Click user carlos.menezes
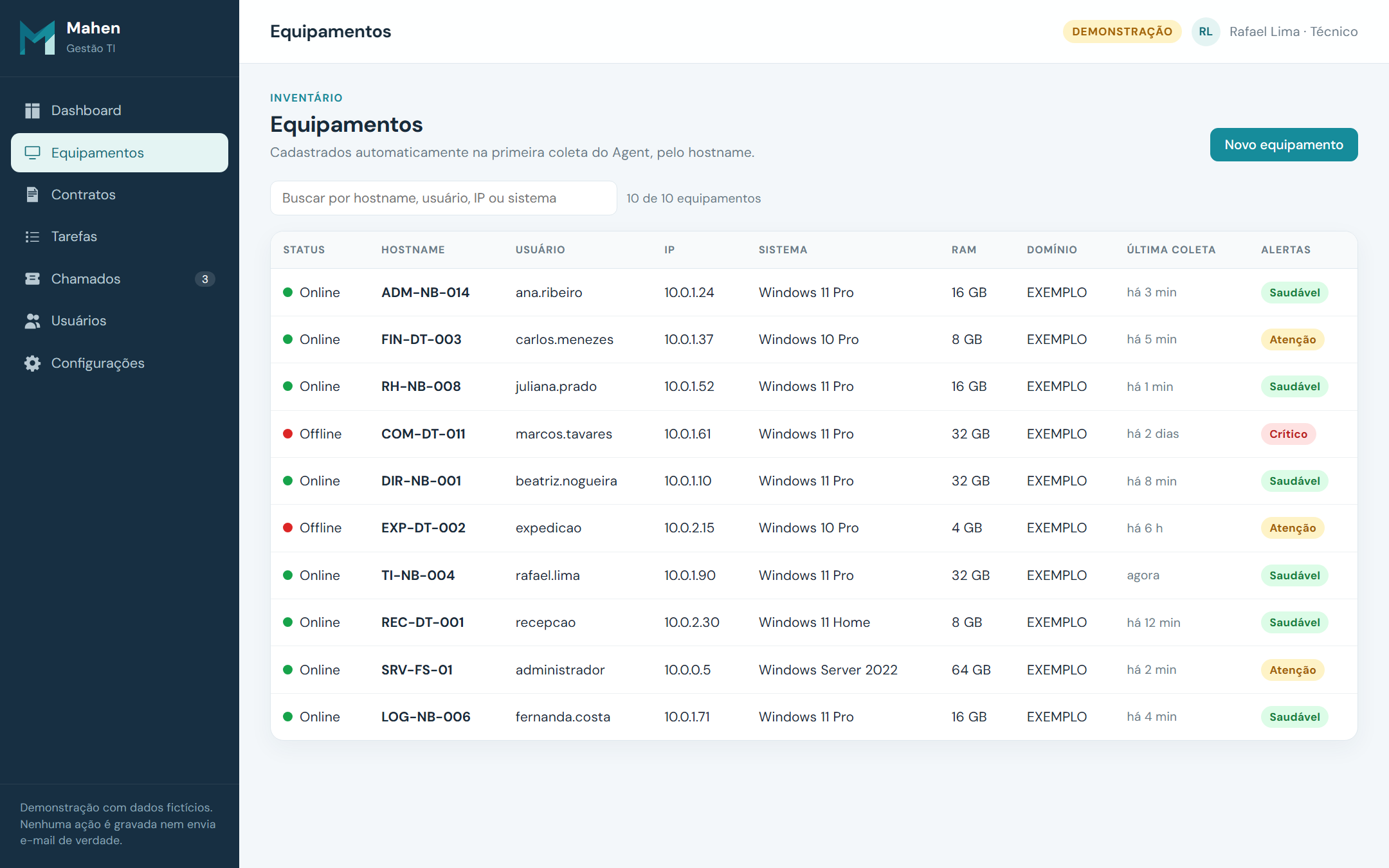 tap(565, 339)
